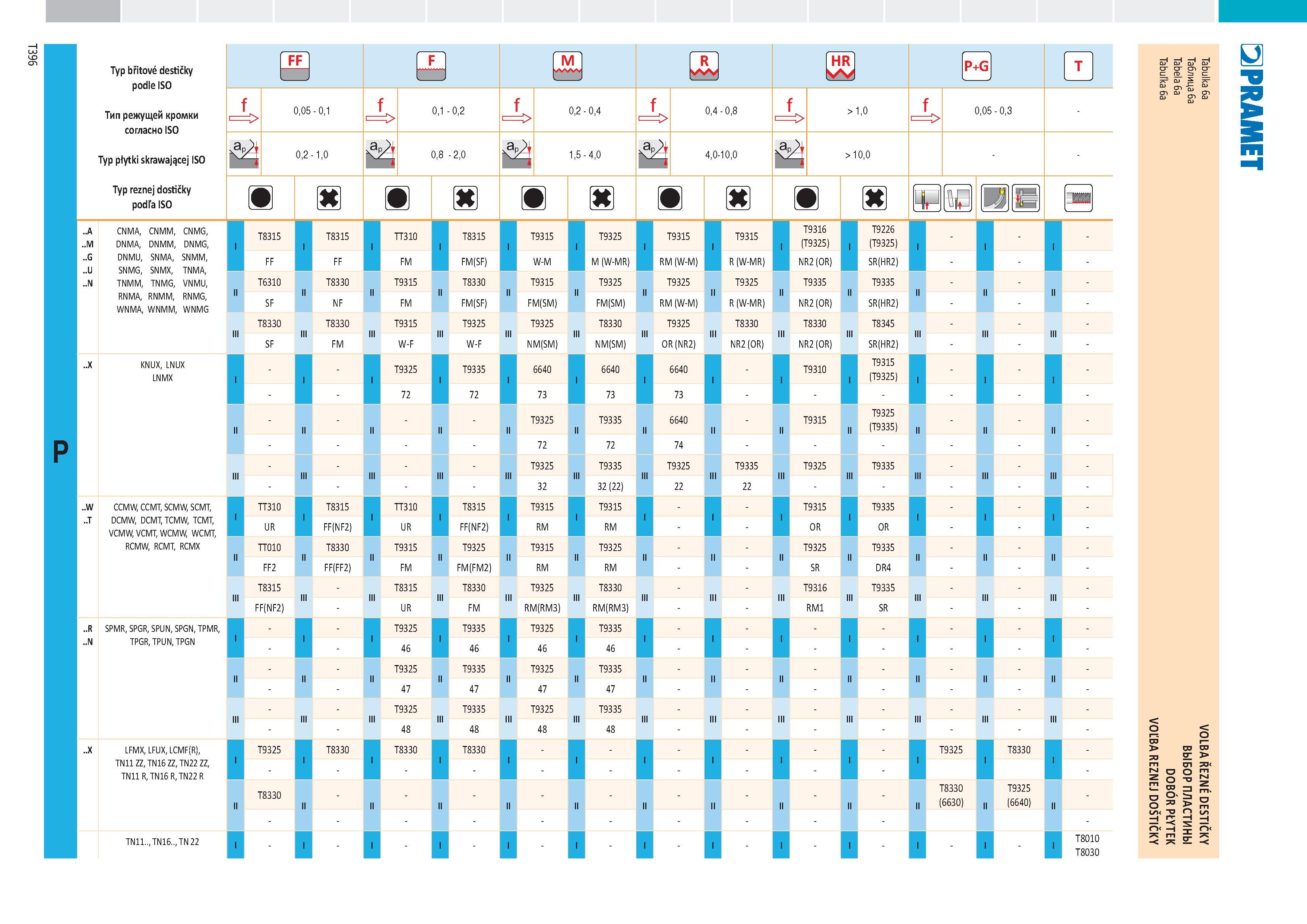
Task: Click the continuous cut circle icon under FF
Action: point(261,198)
